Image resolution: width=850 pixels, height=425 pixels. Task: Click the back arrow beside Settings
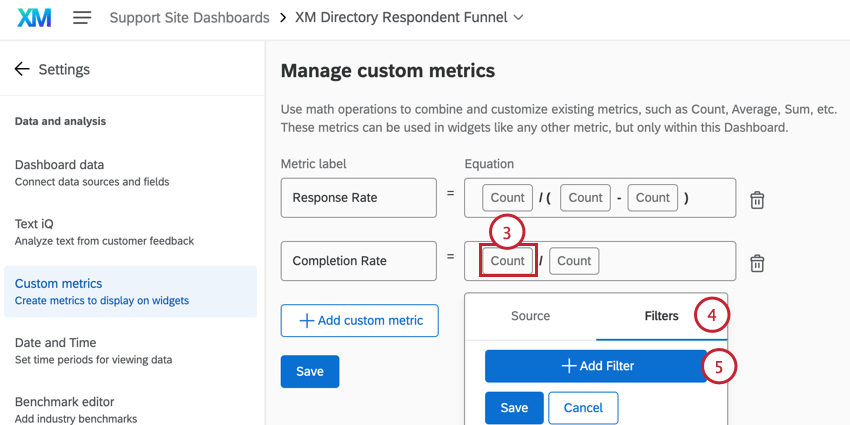point(22,69)
